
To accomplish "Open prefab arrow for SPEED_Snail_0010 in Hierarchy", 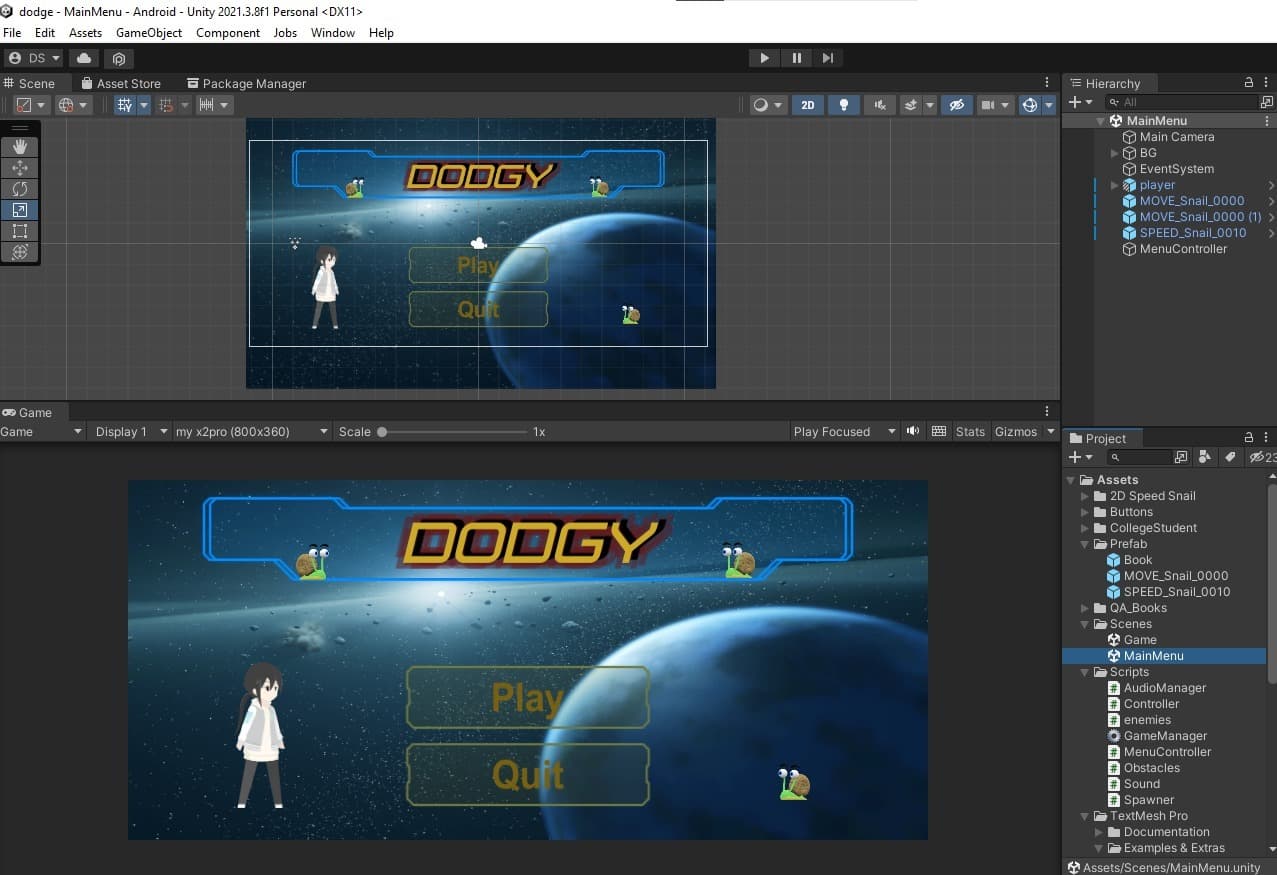I will point(1271,233).
